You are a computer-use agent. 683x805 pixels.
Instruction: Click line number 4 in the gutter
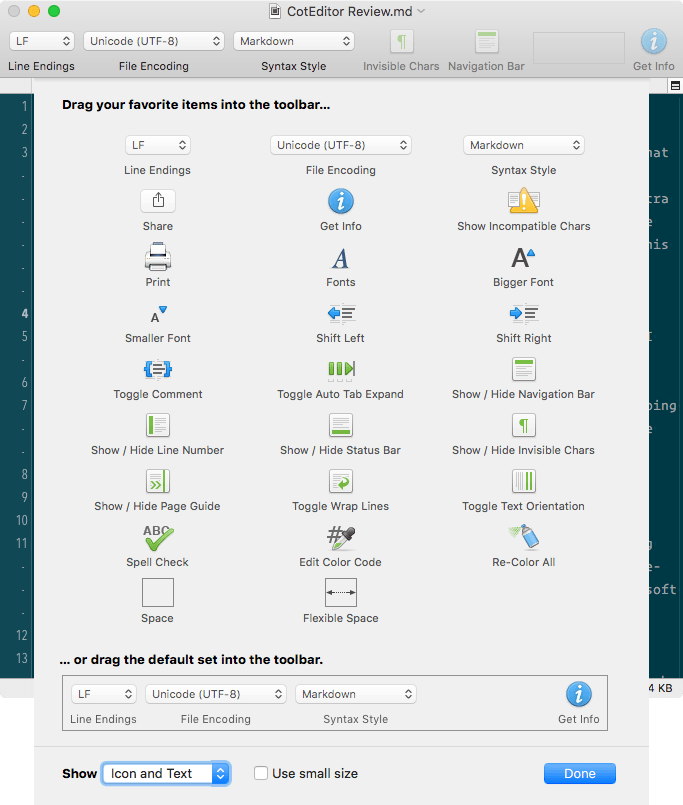coord(24,314)
